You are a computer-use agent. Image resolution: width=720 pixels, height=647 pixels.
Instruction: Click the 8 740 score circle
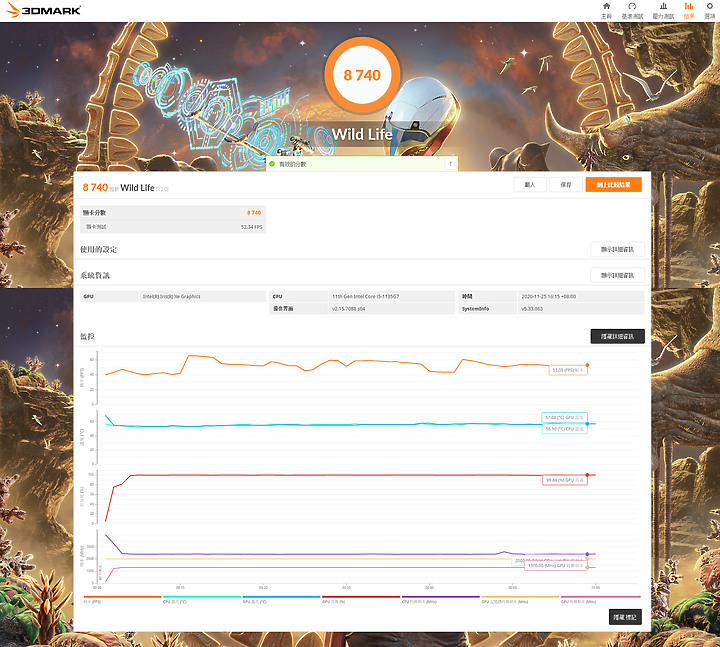[x=362, y=75]
